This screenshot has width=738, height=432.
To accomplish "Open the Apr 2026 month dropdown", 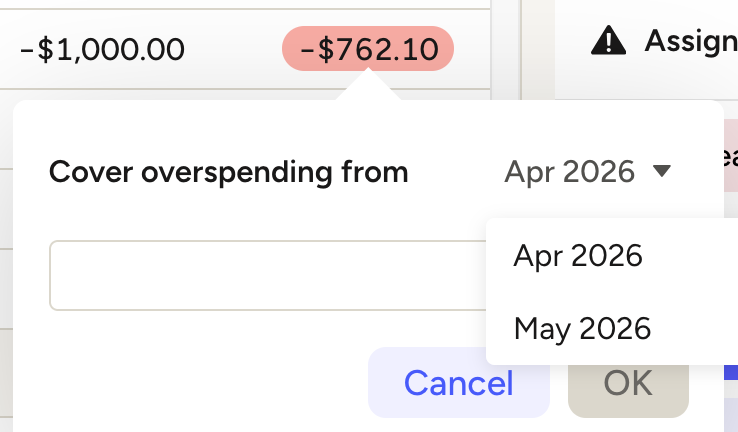I will click(x=586, y=172).
